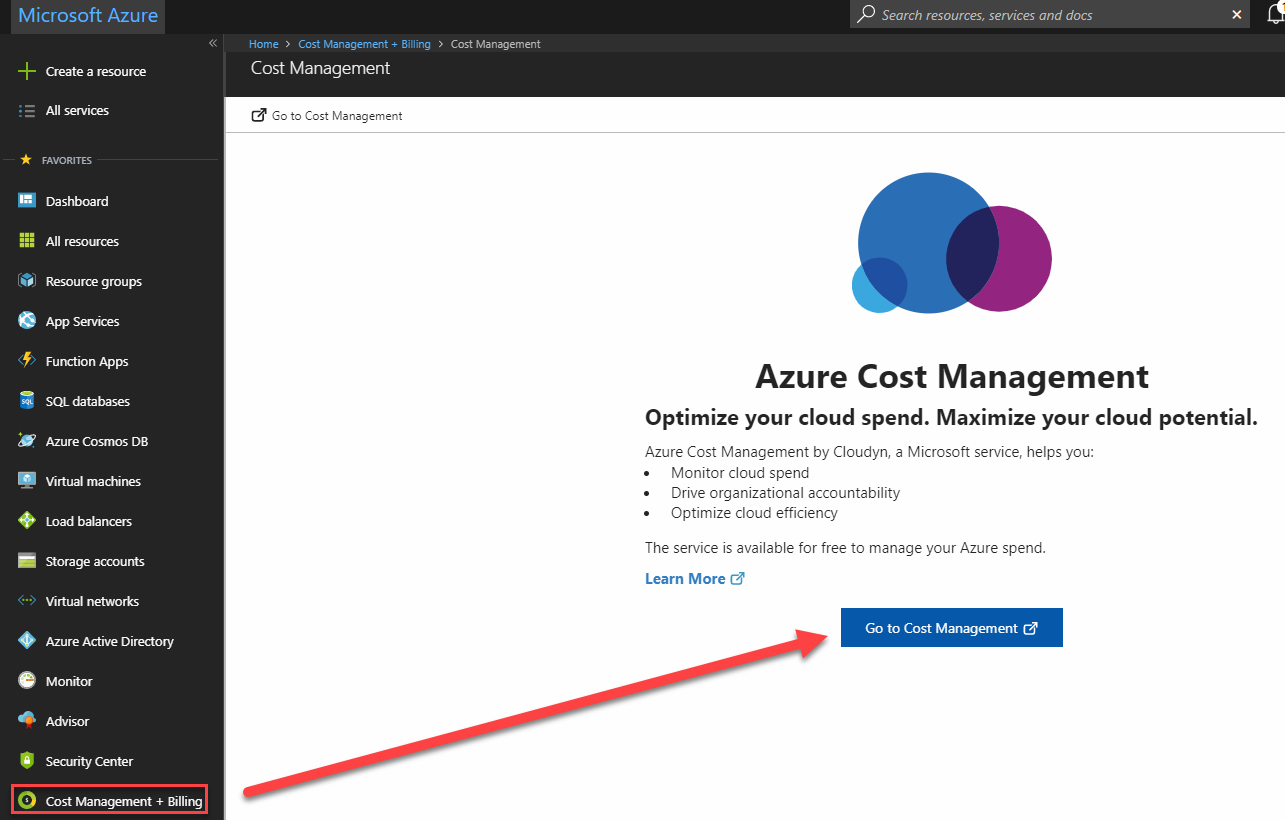The width and height of the screenshot is (1285, 820).
Task: Go to Home breadcrumb
Action: coord(264,44)
